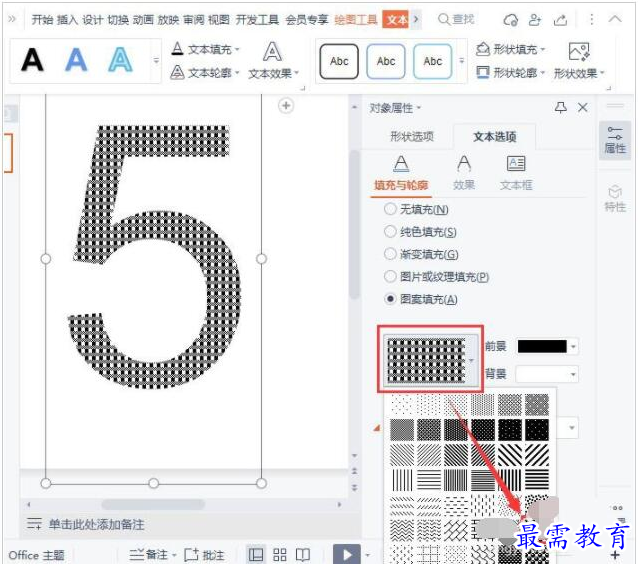Open the 形状轮廓 dropdown

[510, 73]
